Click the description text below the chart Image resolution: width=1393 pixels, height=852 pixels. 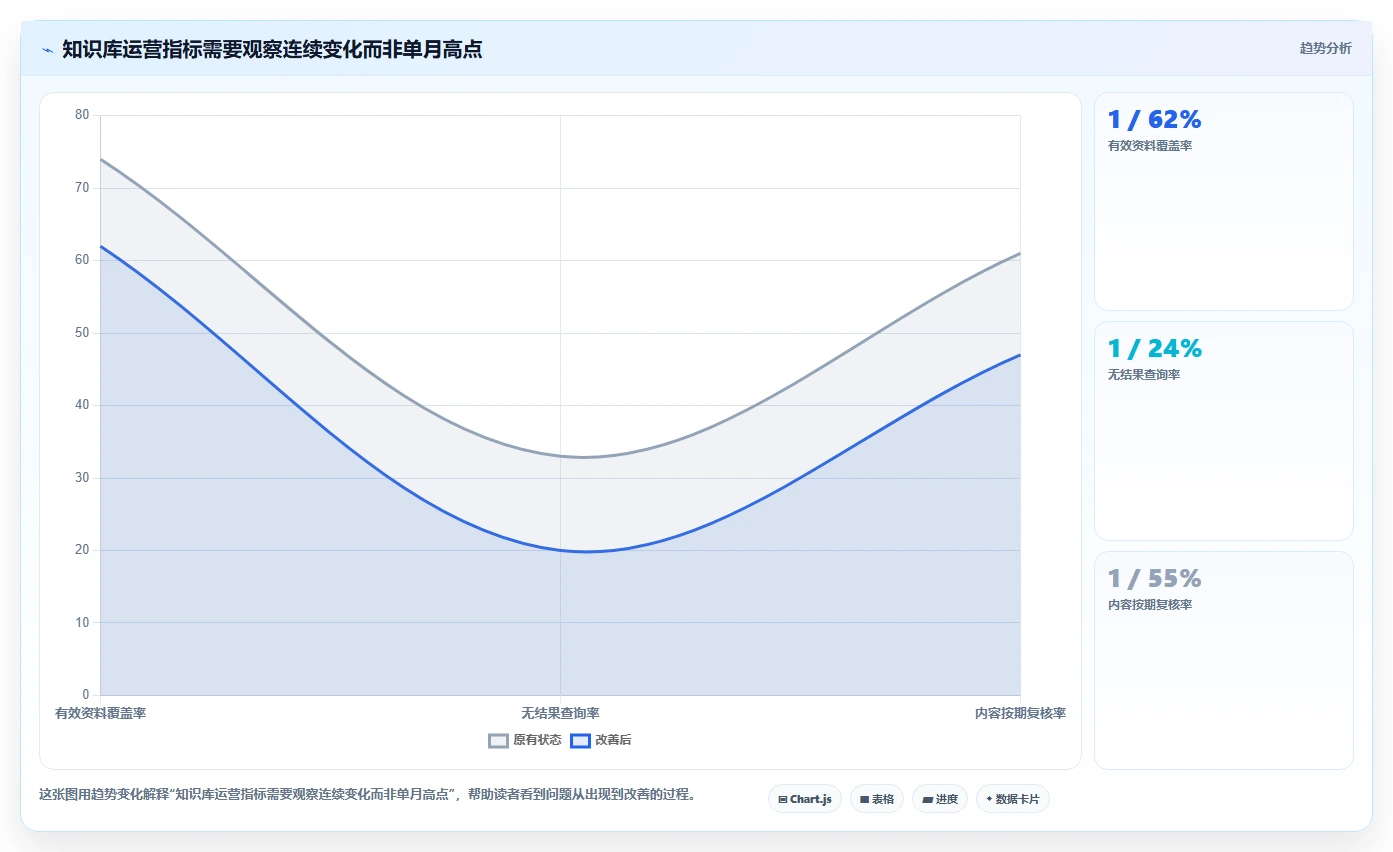pyautogui.click(x=367, y=795)
